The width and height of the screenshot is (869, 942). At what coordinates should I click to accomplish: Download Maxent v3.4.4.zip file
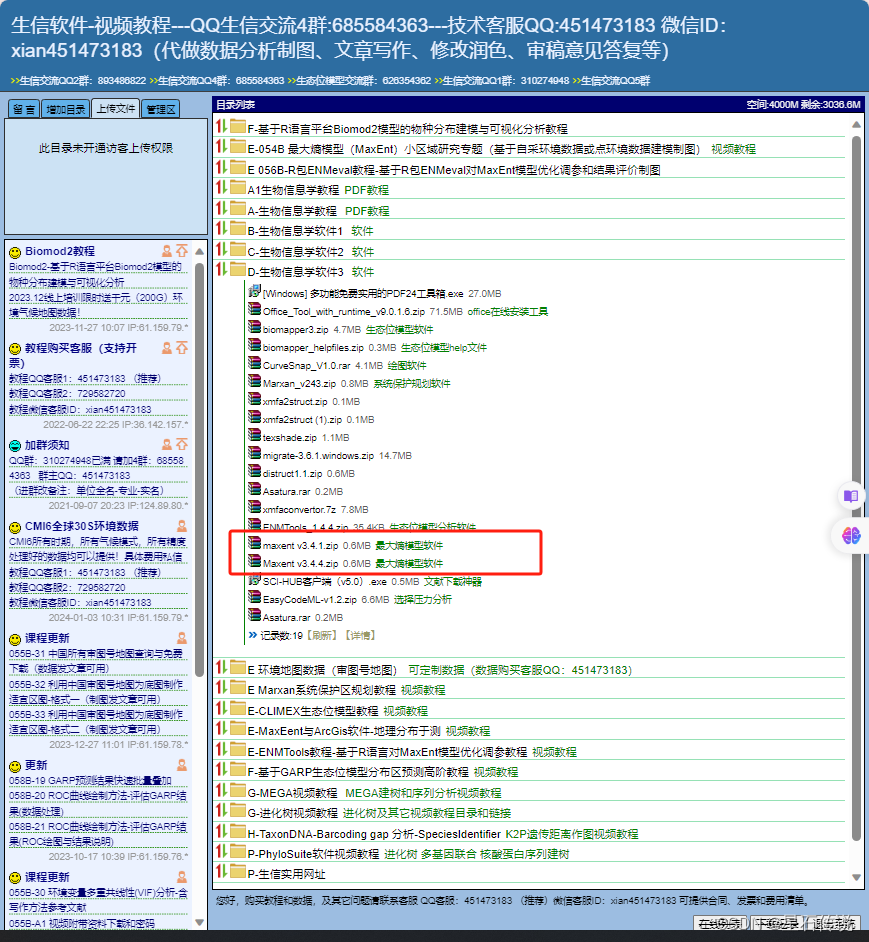tap(300, 564)
